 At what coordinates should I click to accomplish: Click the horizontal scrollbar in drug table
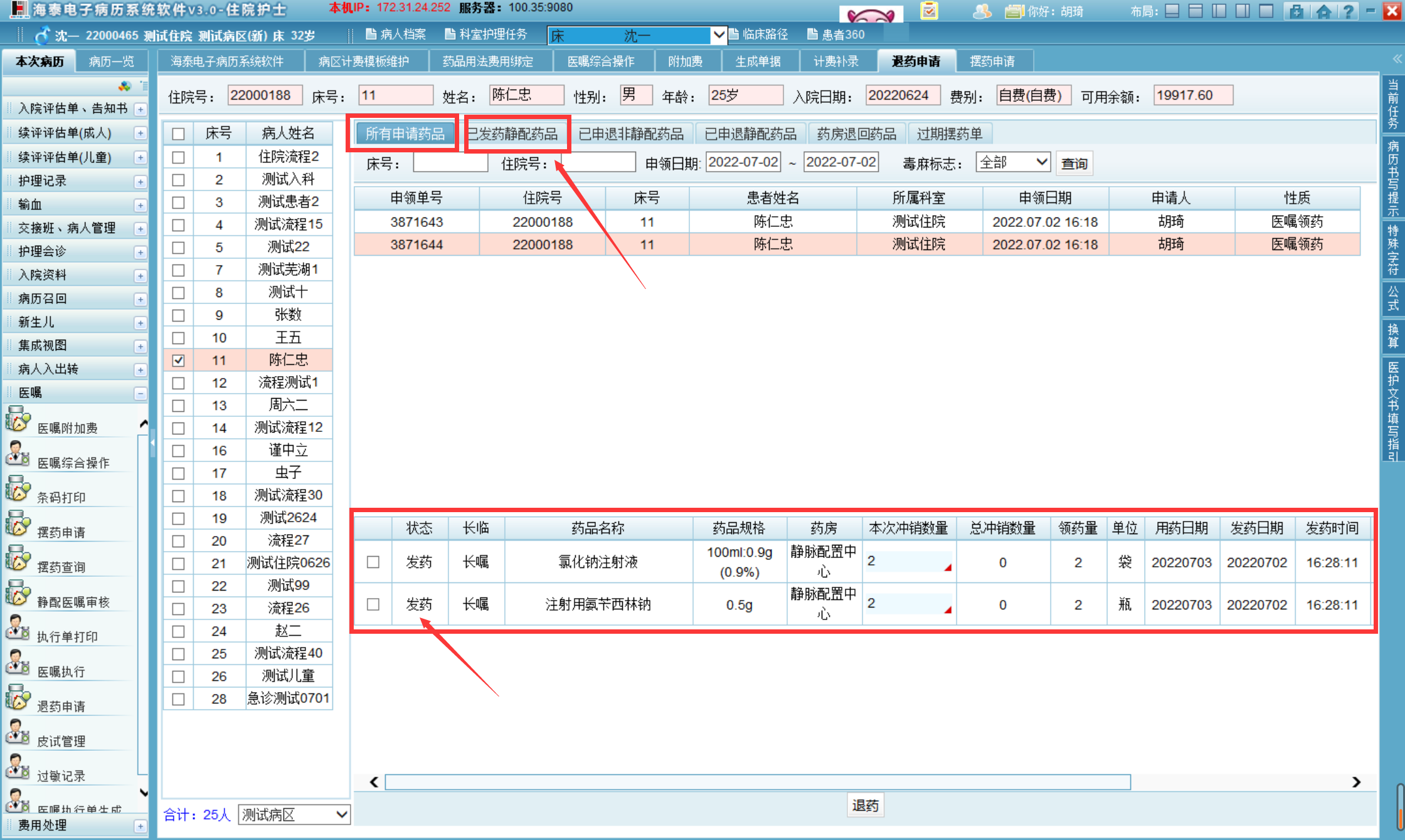[757, 782]
